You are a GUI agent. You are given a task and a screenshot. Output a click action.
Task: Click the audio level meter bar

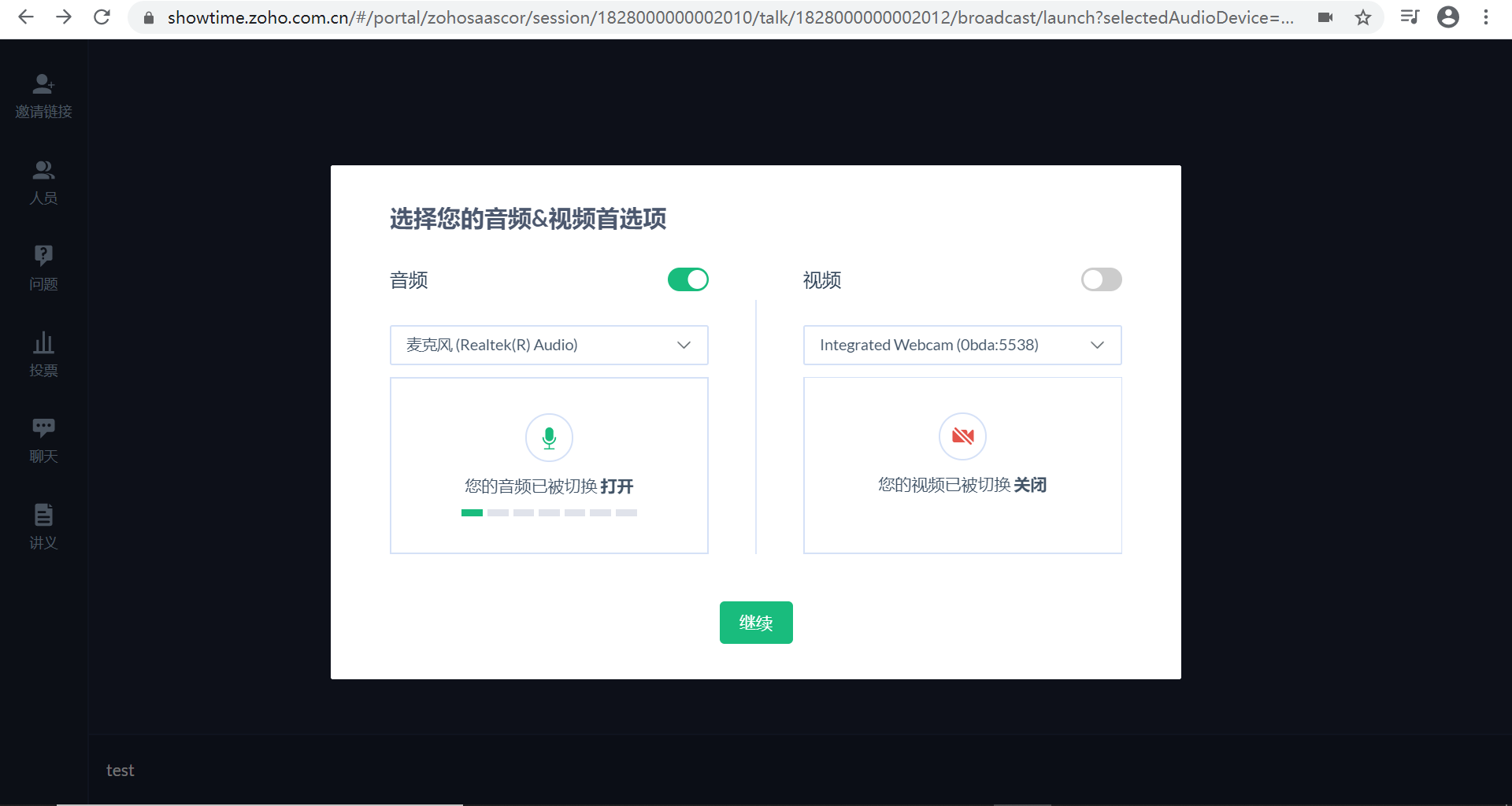549,512
